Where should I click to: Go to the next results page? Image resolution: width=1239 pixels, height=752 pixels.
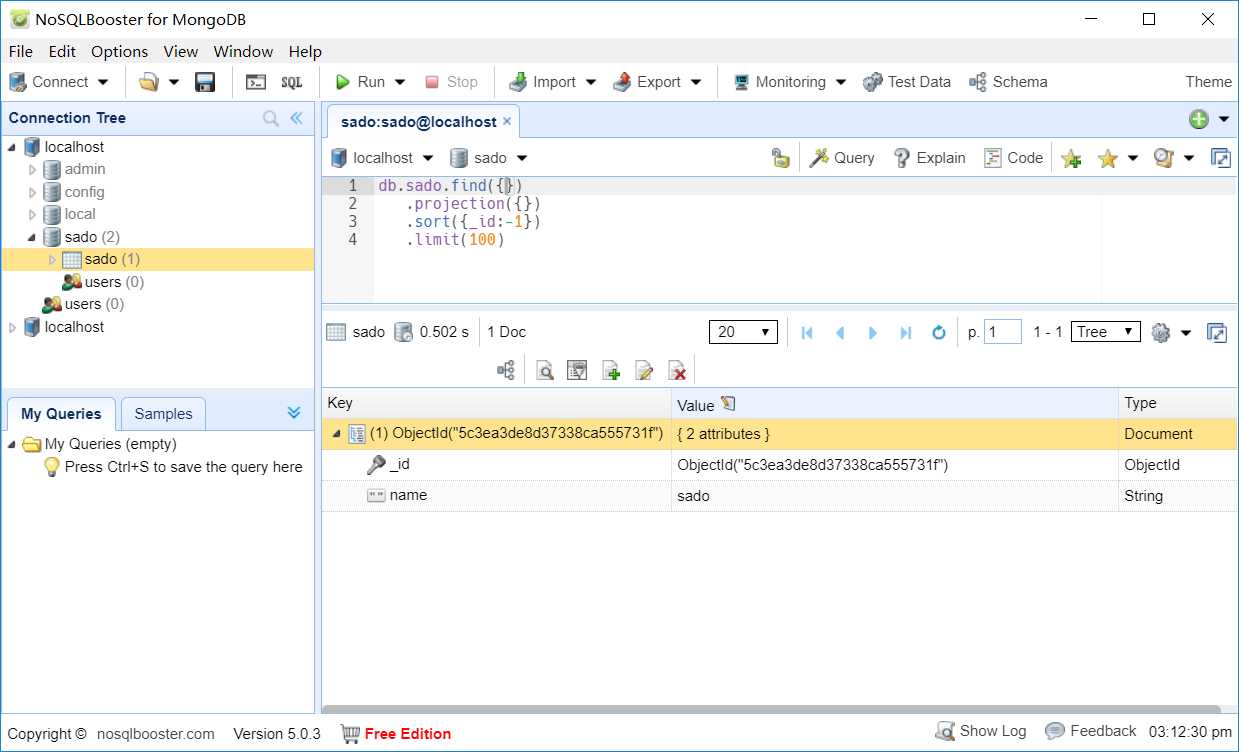point(873,333)
